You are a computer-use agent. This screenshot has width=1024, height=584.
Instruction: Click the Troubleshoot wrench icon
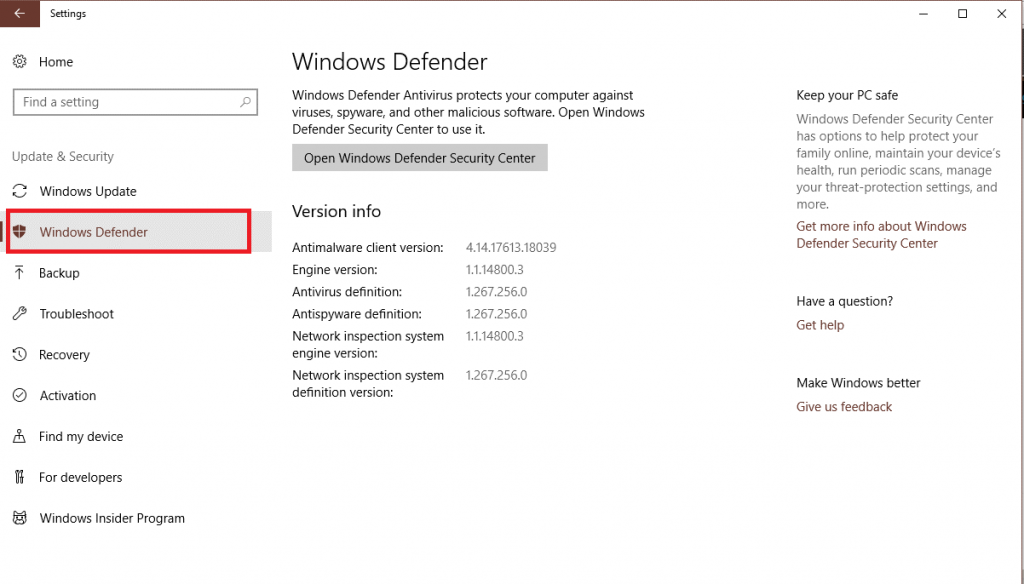pos(20,314)
